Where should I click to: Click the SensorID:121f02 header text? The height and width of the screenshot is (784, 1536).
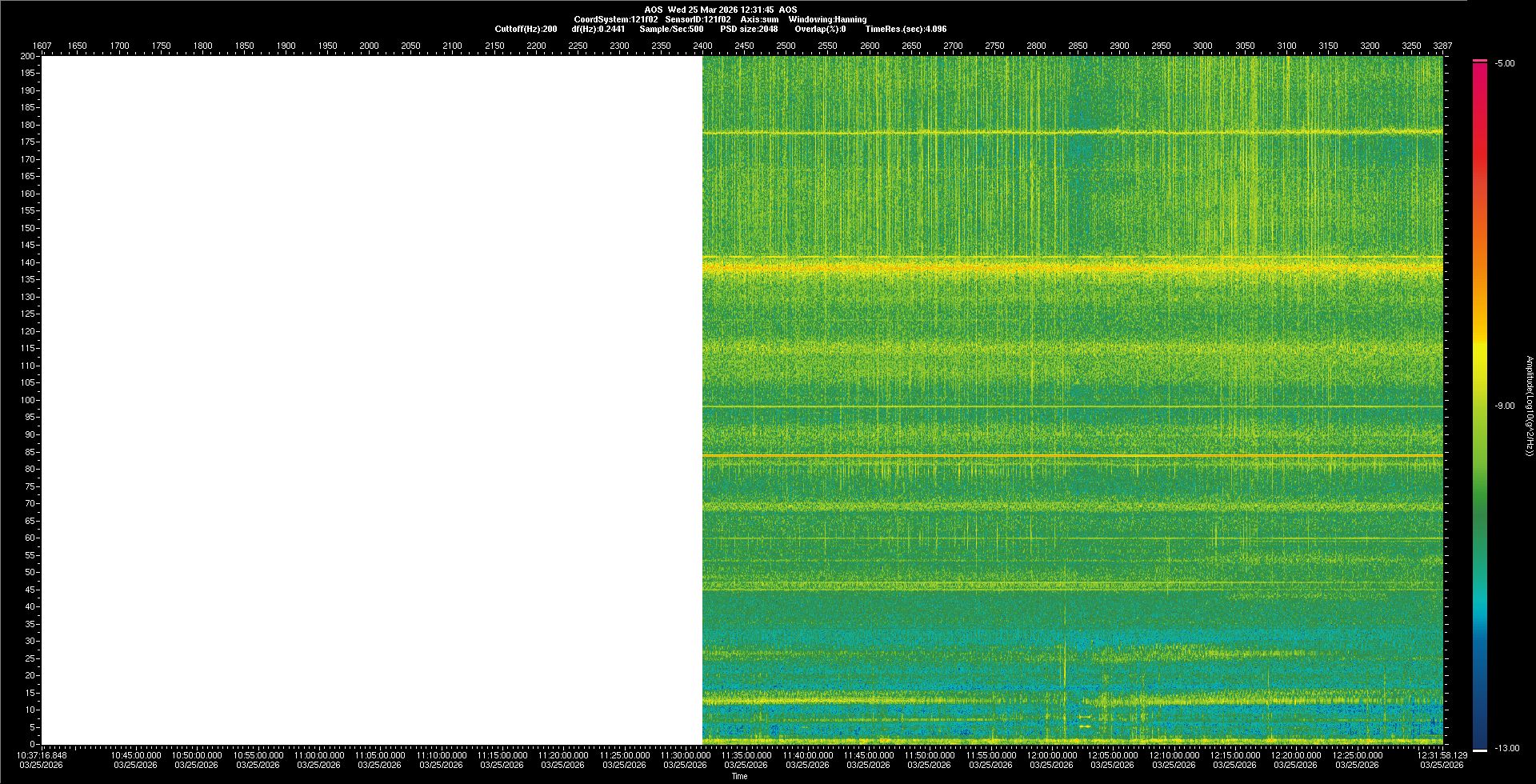697,19
